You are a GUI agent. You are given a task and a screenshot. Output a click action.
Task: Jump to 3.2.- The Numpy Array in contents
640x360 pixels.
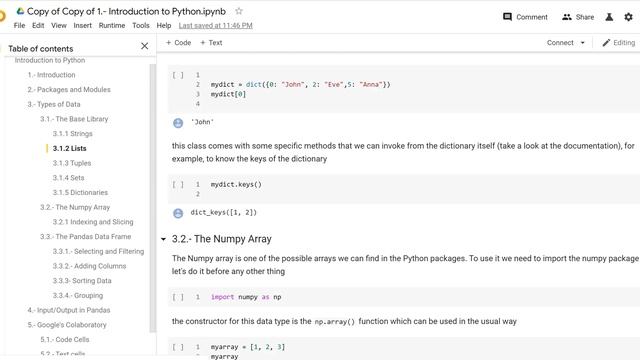point(75,207)
